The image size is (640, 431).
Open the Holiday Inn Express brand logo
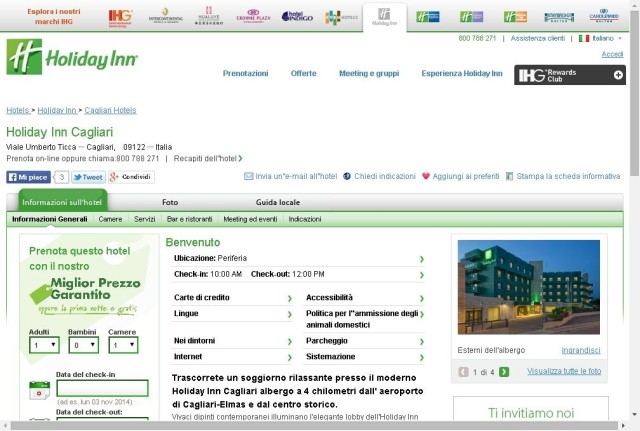pos(428,17)
